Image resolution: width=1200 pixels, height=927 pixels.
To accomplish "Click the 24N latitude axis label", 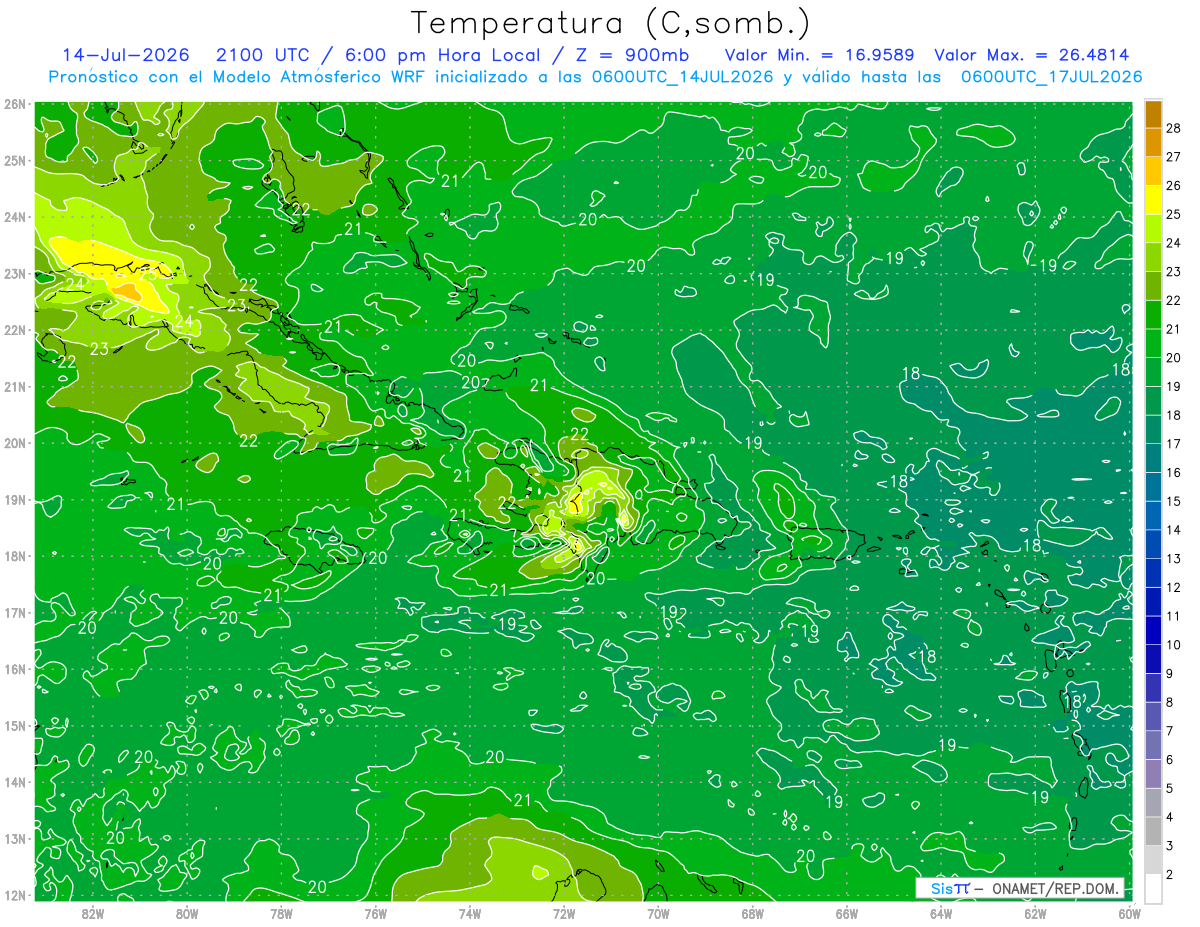I will coord(14,217).
